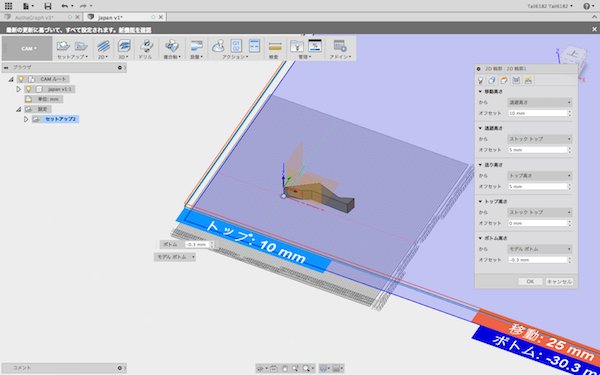Switch to the AuthaGraph v3 tab
The image size is (600, 375).
point(34,17)
